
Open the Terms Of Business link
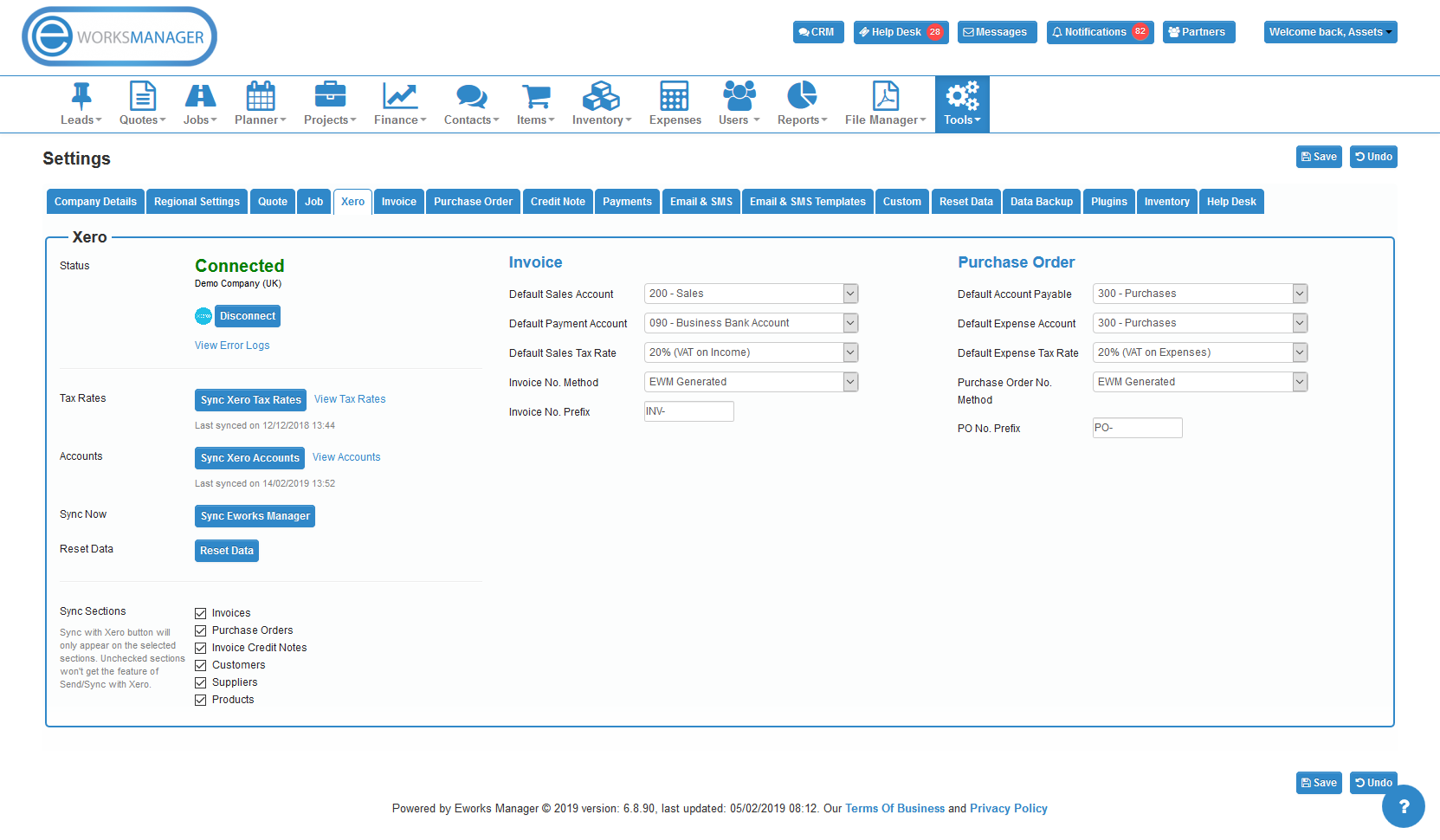(894, 809)
